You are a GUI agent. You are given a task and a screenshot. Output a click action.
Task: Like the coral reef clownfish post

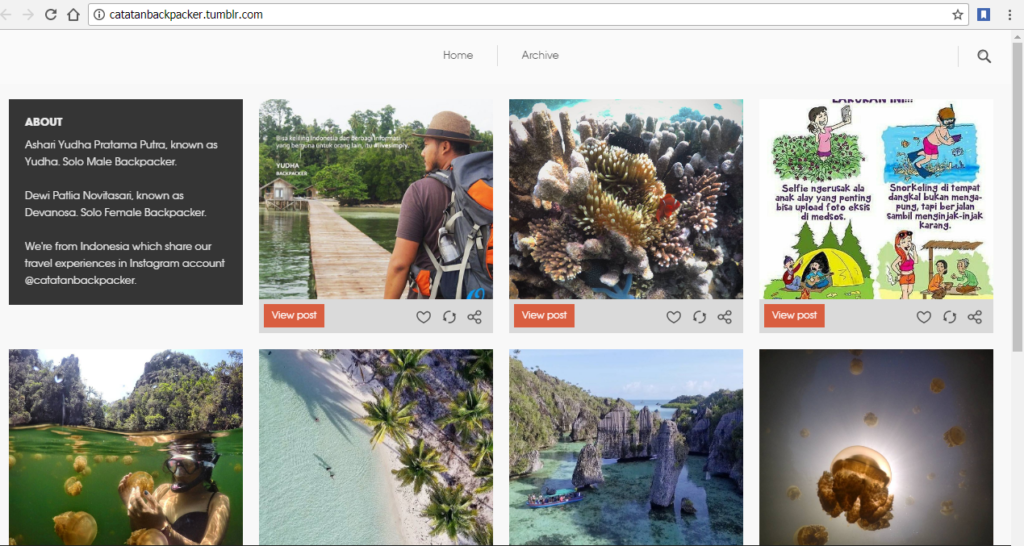point(673,317)
